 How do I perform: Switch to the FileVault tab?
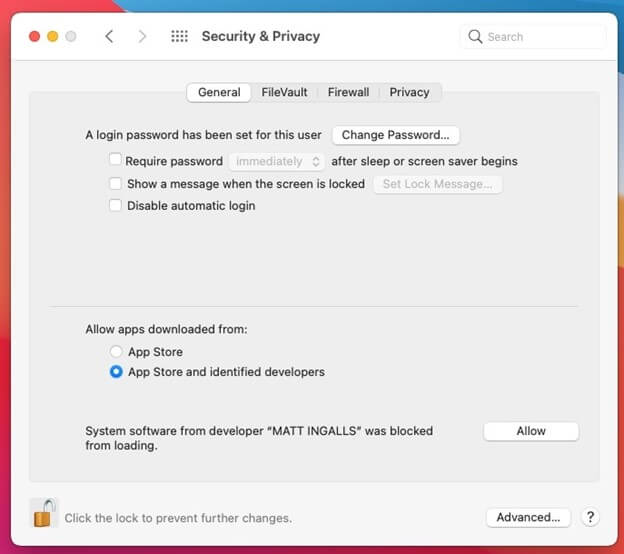pos(284,92)
